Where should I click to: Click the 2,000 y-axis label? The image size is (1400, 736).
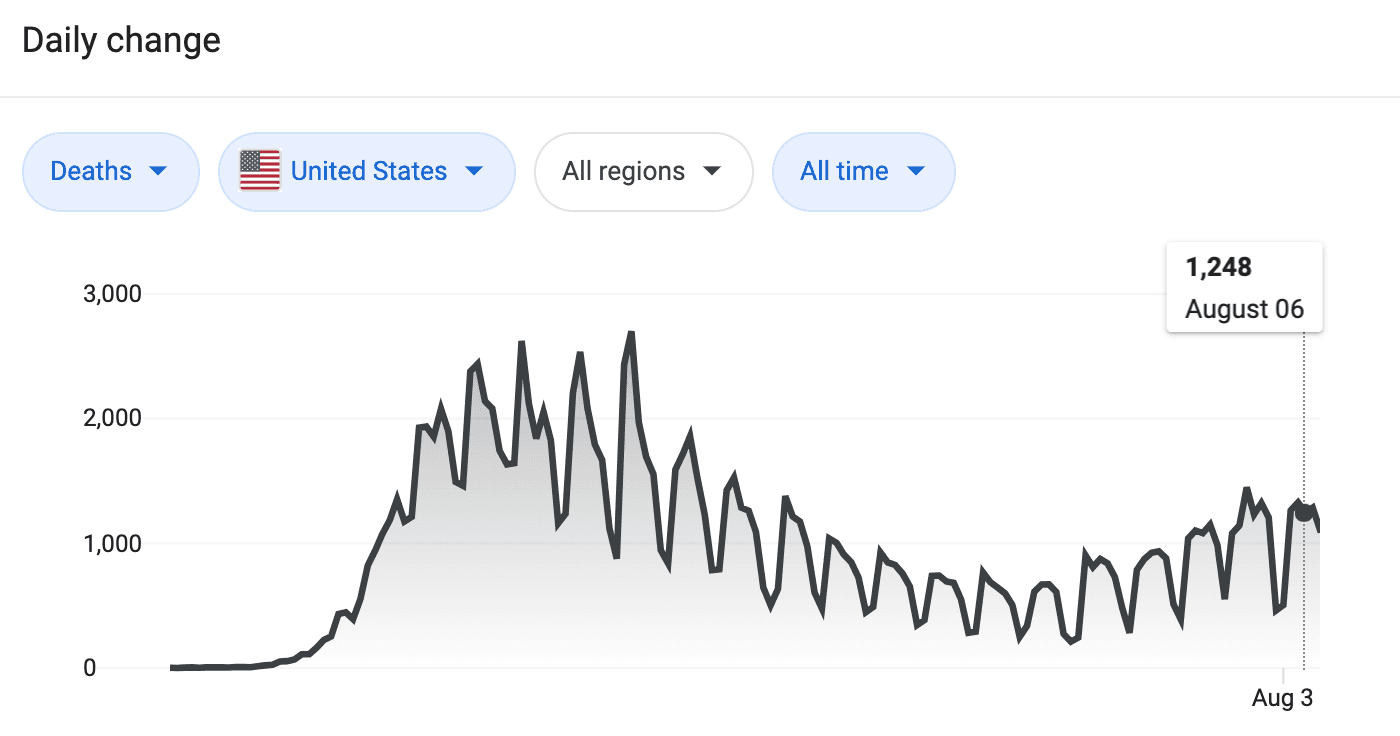pyautogui.click(x=113, y=418)
